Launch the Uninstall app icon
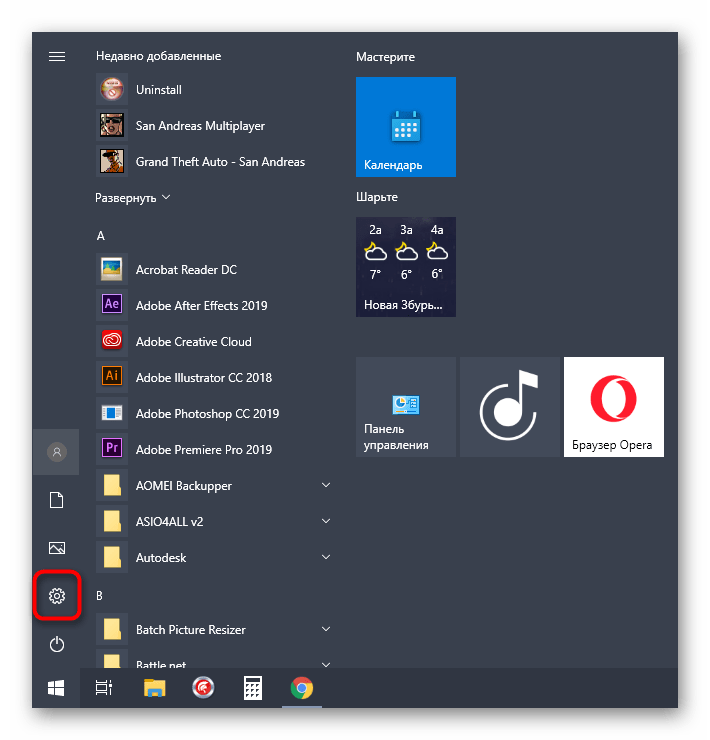Image resolution: width=710 pixels, height=740 pixels. tap(112, 89)
